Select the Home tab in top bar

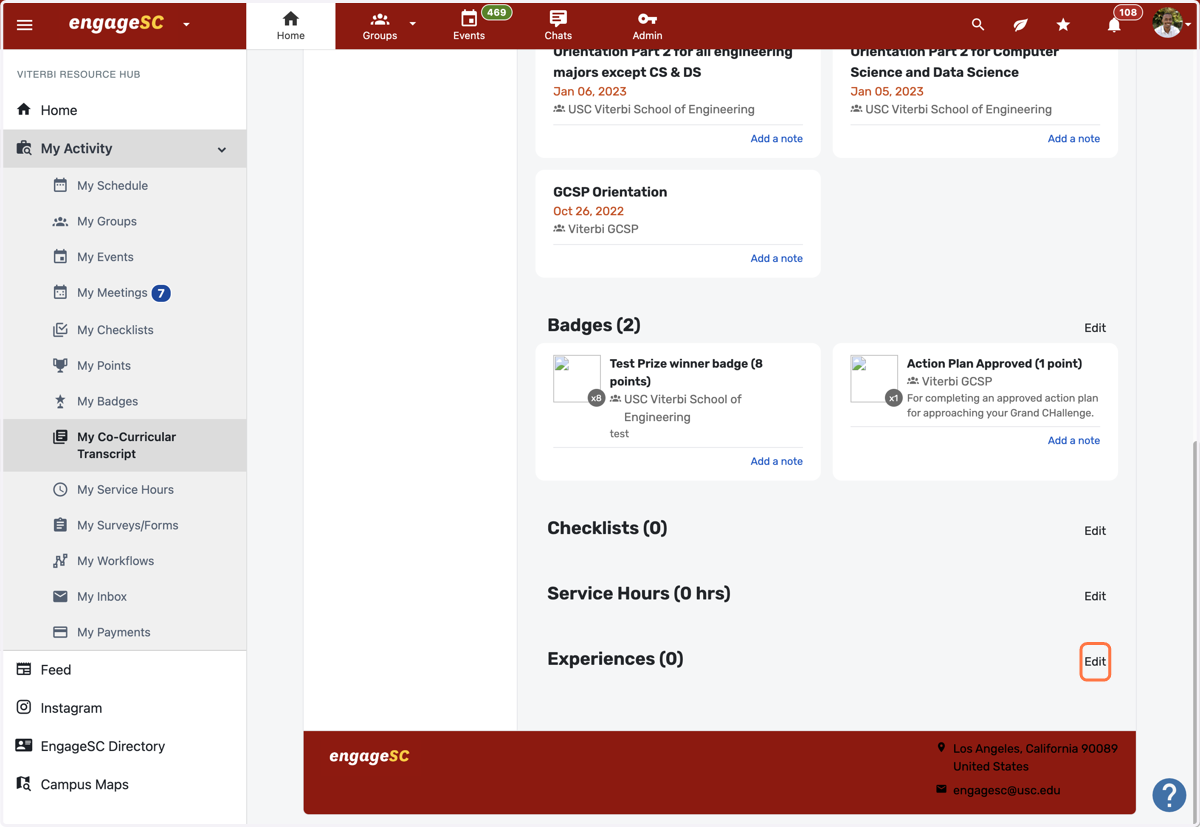click(x=291, y=26)
